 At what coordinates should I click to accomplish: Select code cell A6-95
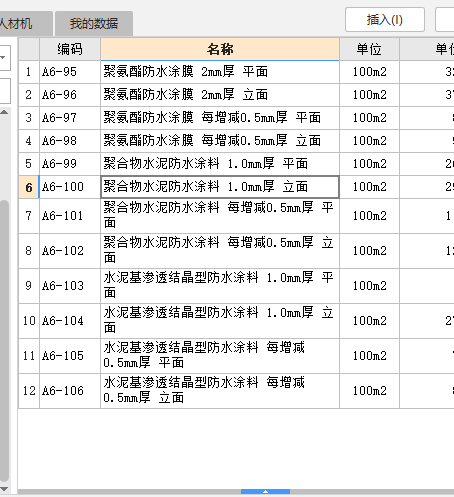point(70,72)
